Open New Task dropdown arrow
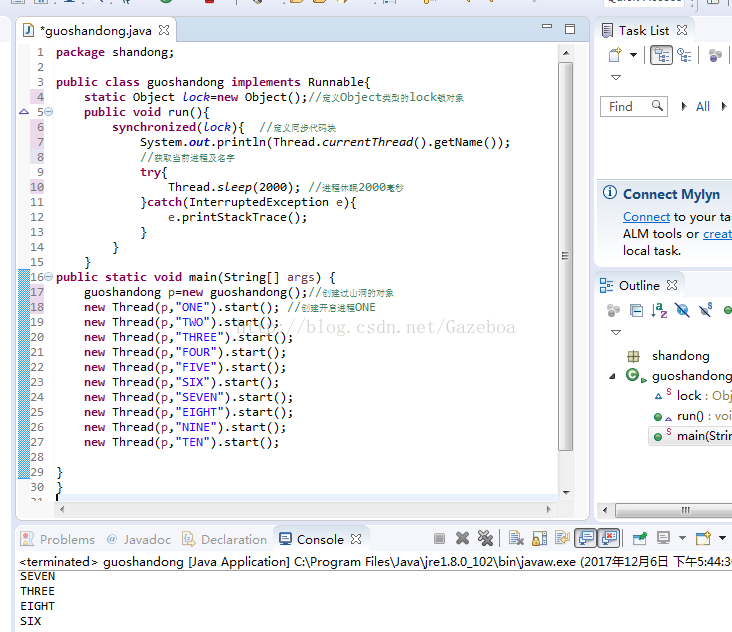Image resolution: width=732 pixels, height=632 pixels. point(633,56)
